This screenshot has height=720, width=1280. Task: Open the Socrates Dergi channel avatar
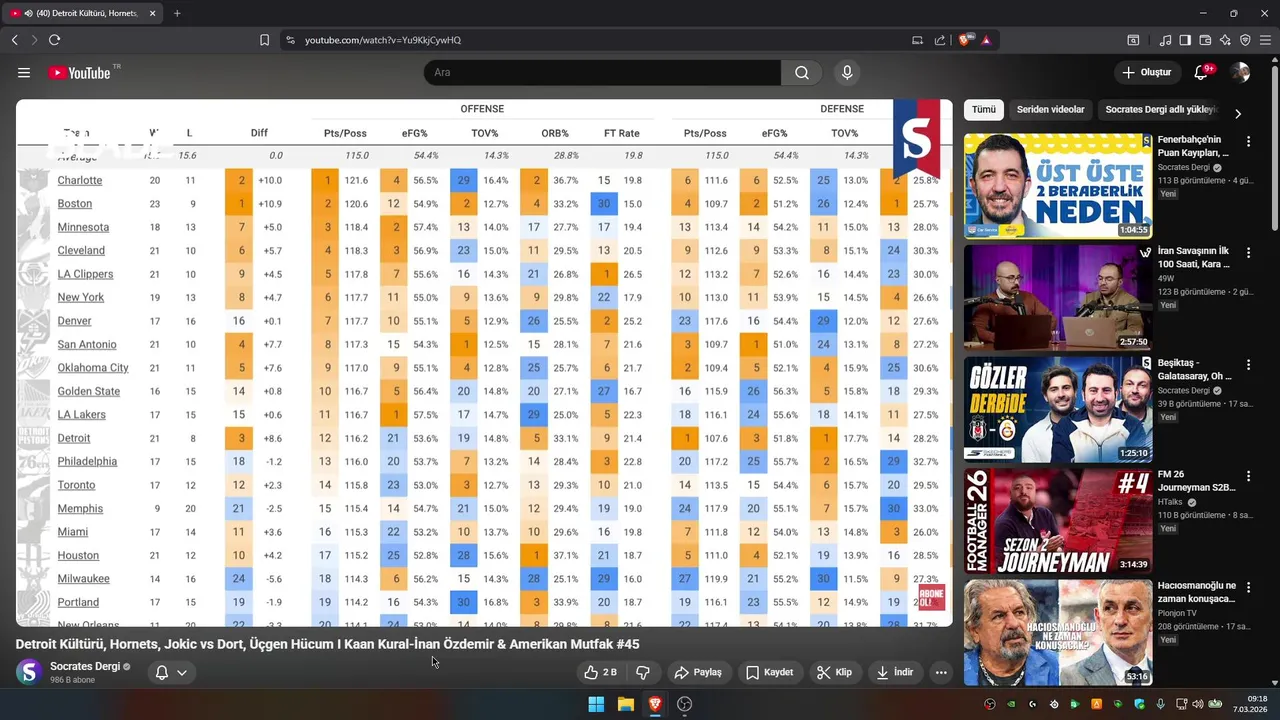coord(29,672)
